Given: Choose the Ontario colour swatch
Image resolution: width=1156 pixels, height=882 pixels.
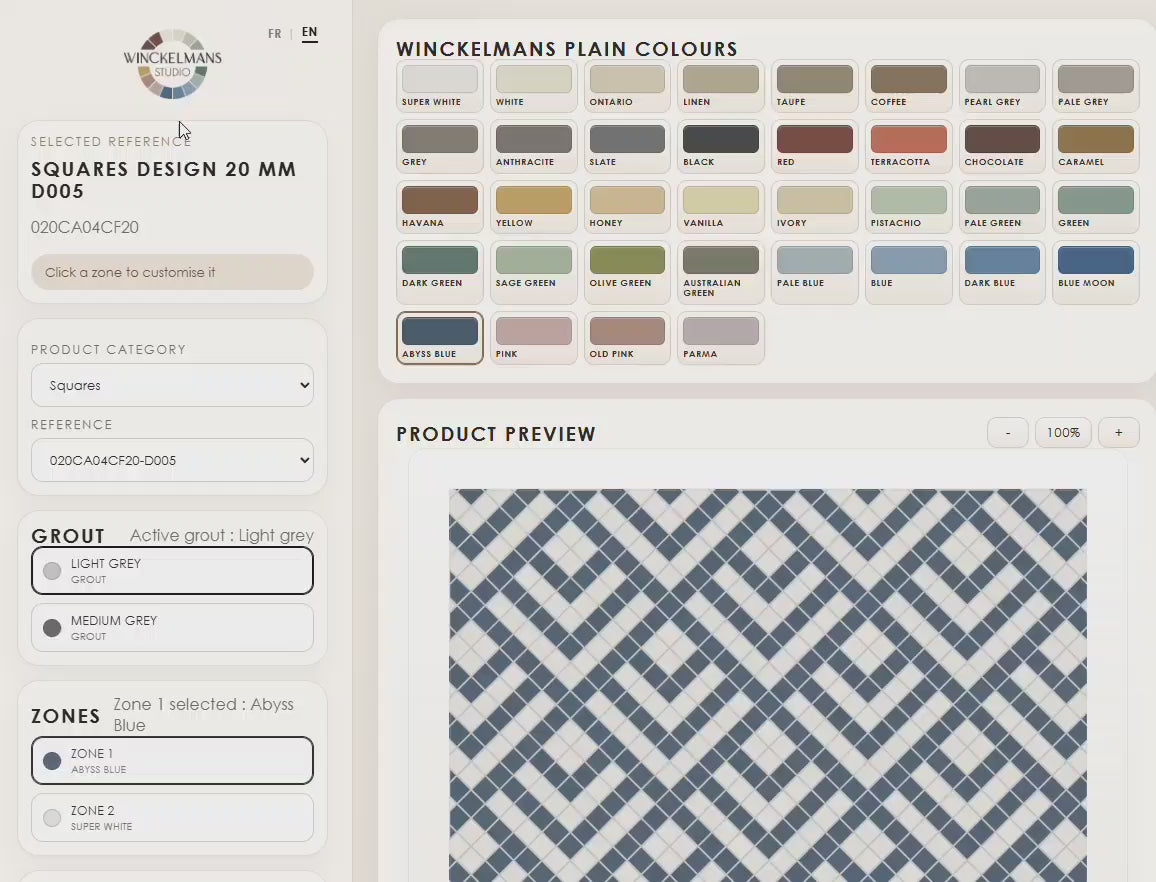Looking at the screenshot, I should 627,86.
